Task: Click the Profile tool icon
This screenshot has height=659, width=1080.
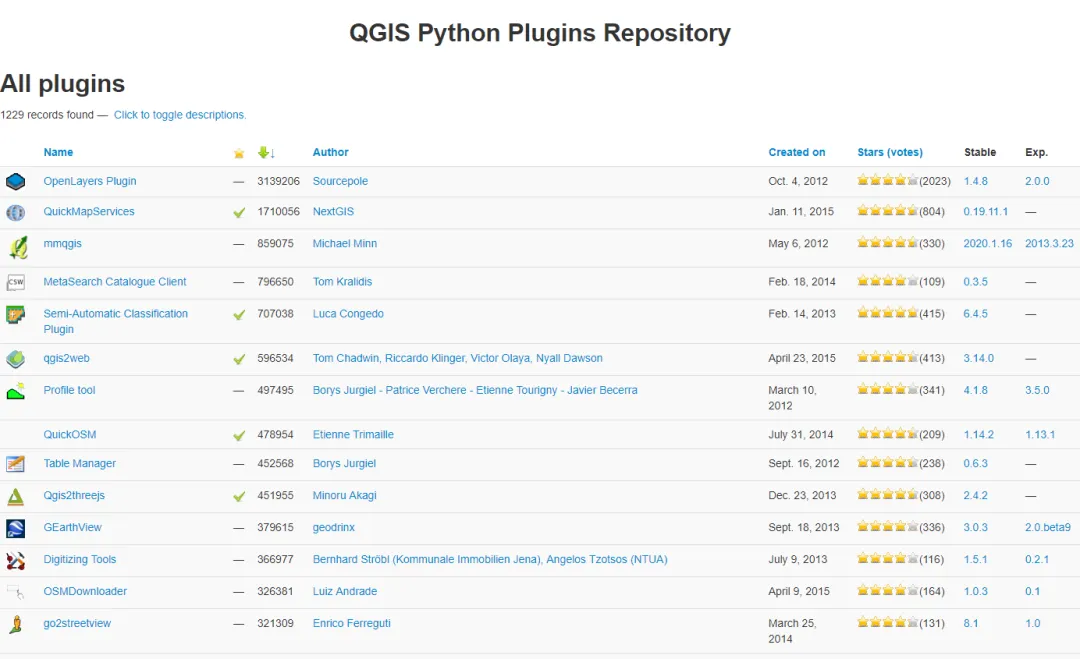Action: coord(15,391)
